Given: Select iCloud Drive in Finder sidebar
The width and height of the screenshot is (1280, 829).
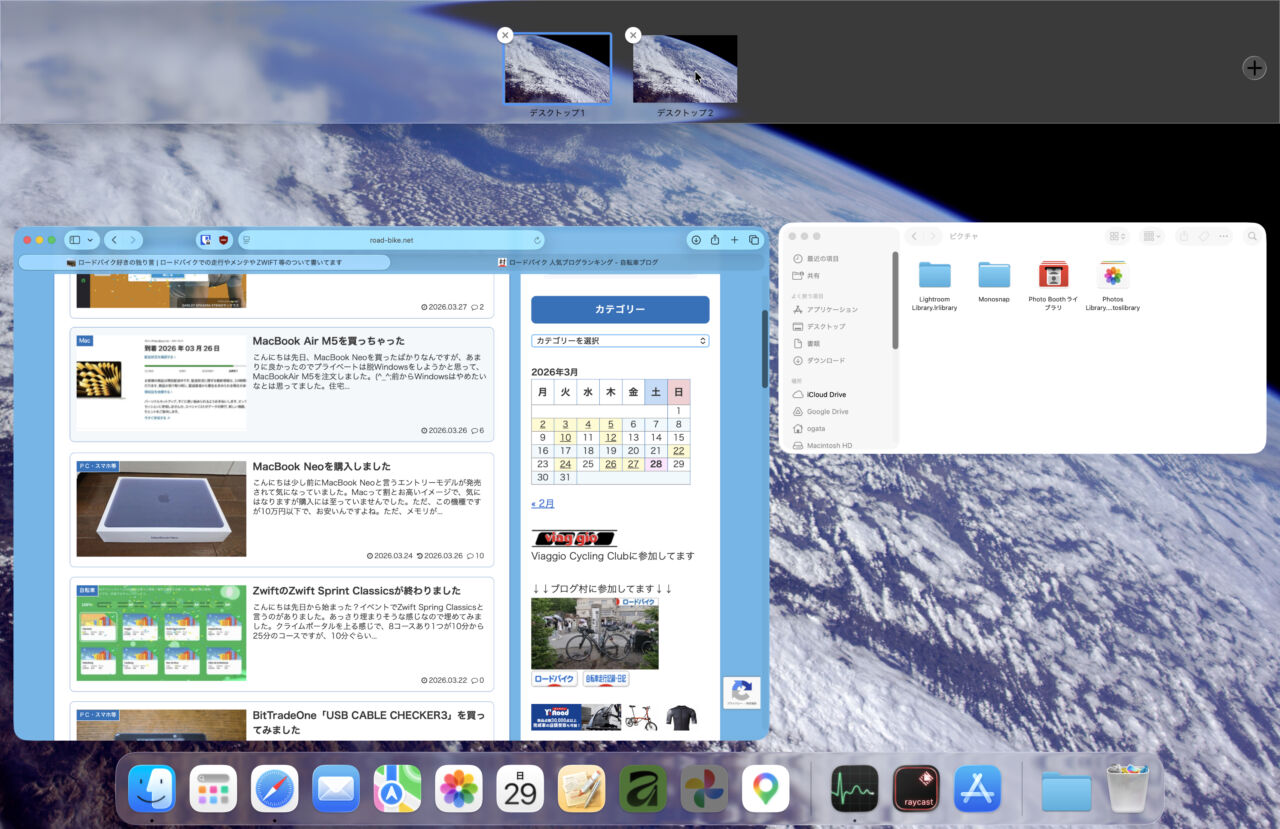Looking at the screenshot, I should tap(826, 394).
